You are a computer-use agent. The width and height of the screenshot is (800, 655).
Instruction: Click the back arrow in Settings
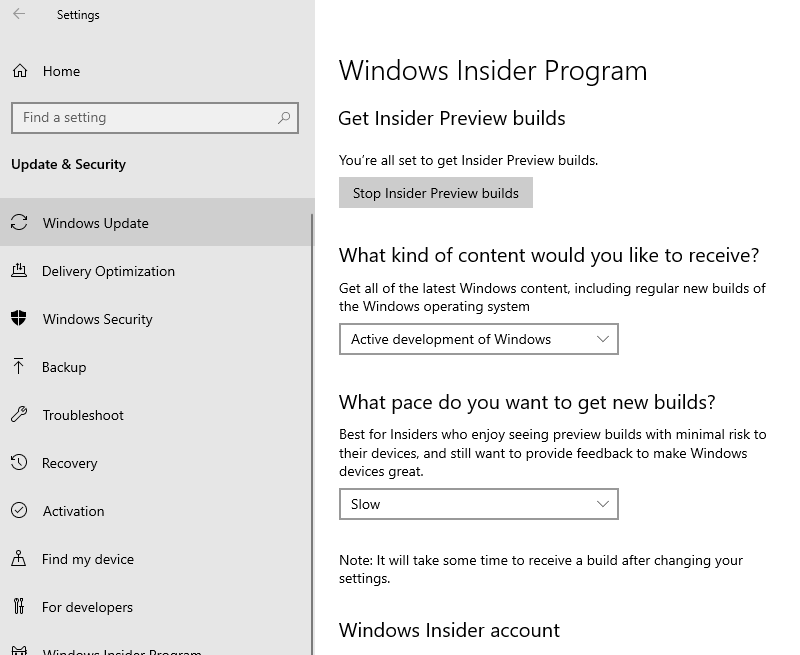coord(19,14)
